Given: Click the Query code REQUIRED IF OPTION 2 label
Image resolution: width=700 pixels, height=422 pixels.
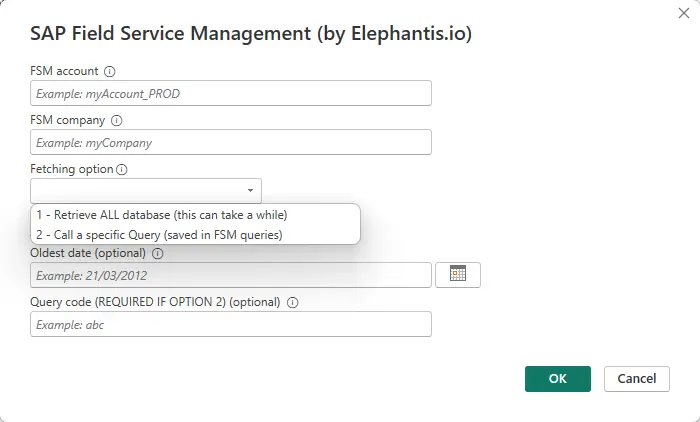Looking at the screenshot, I should pyautogui.click(x=155, y=302).
